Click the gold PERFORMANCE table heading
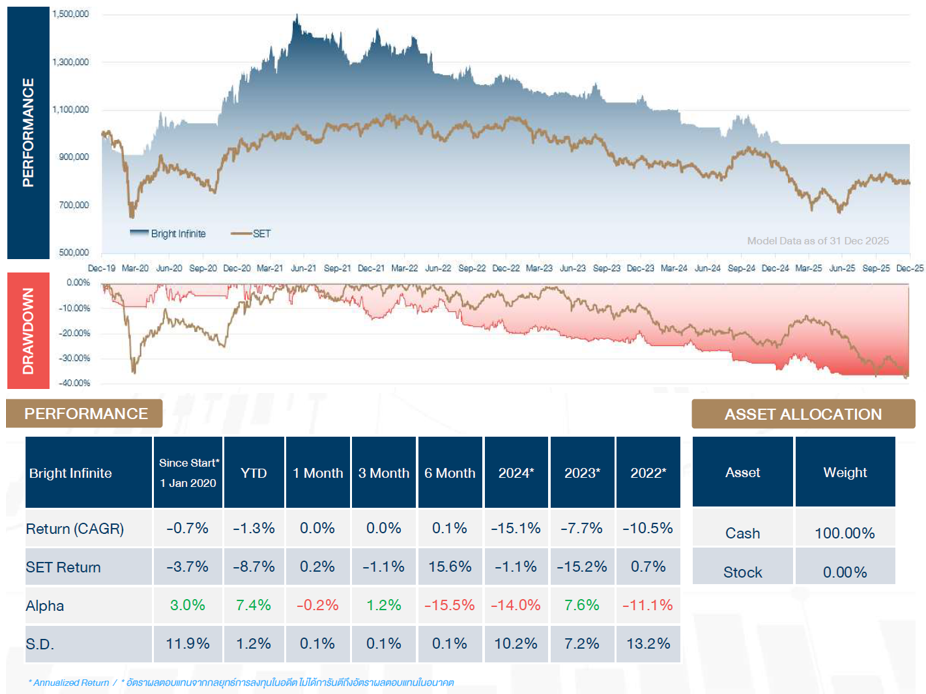This screenshot has height=694, width=926. tap(86, 414)
